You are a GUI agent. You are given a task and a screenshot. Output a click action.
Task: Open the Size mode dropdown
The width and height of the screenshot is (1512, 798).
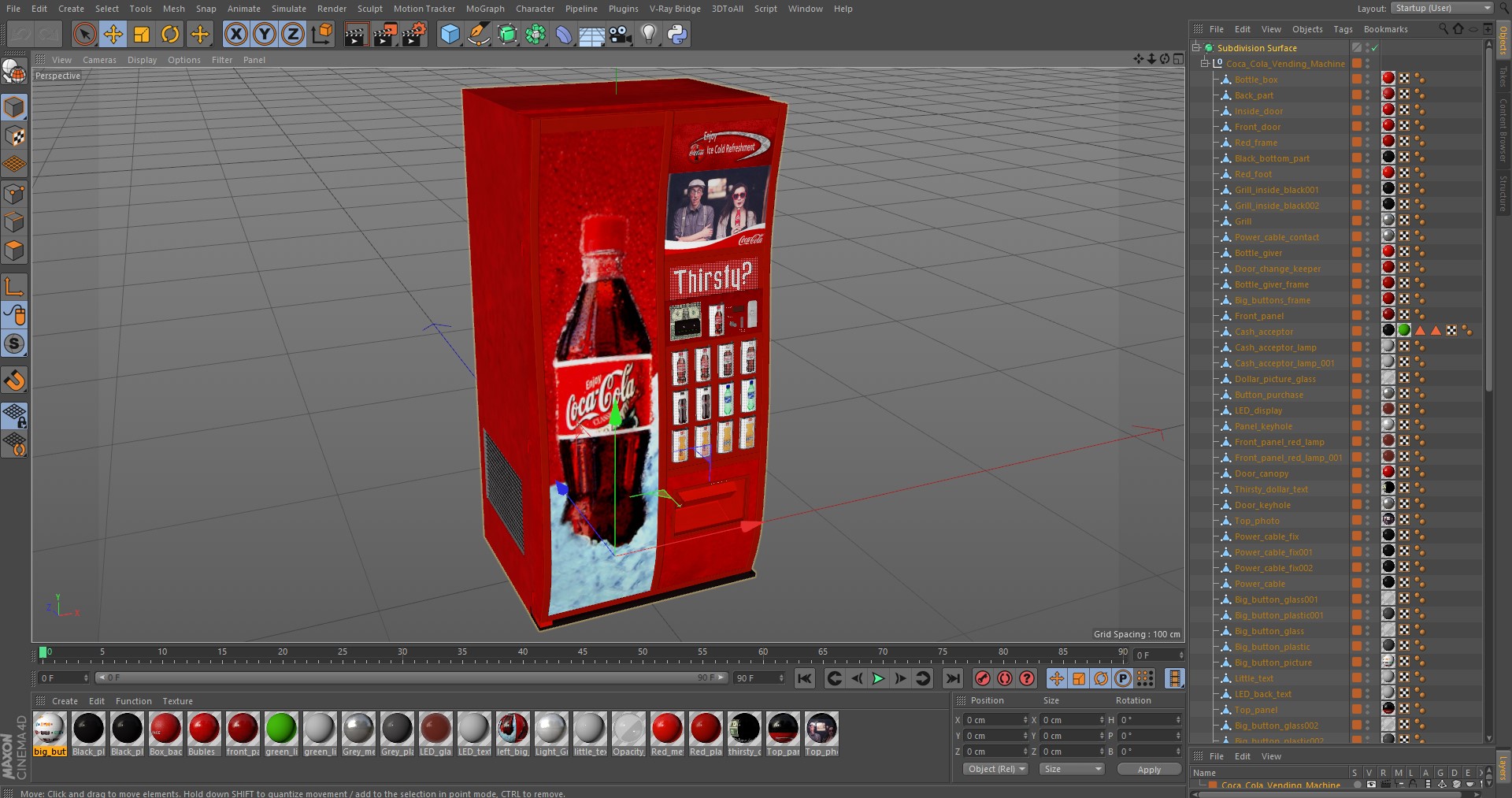[x=1072, y=769]
